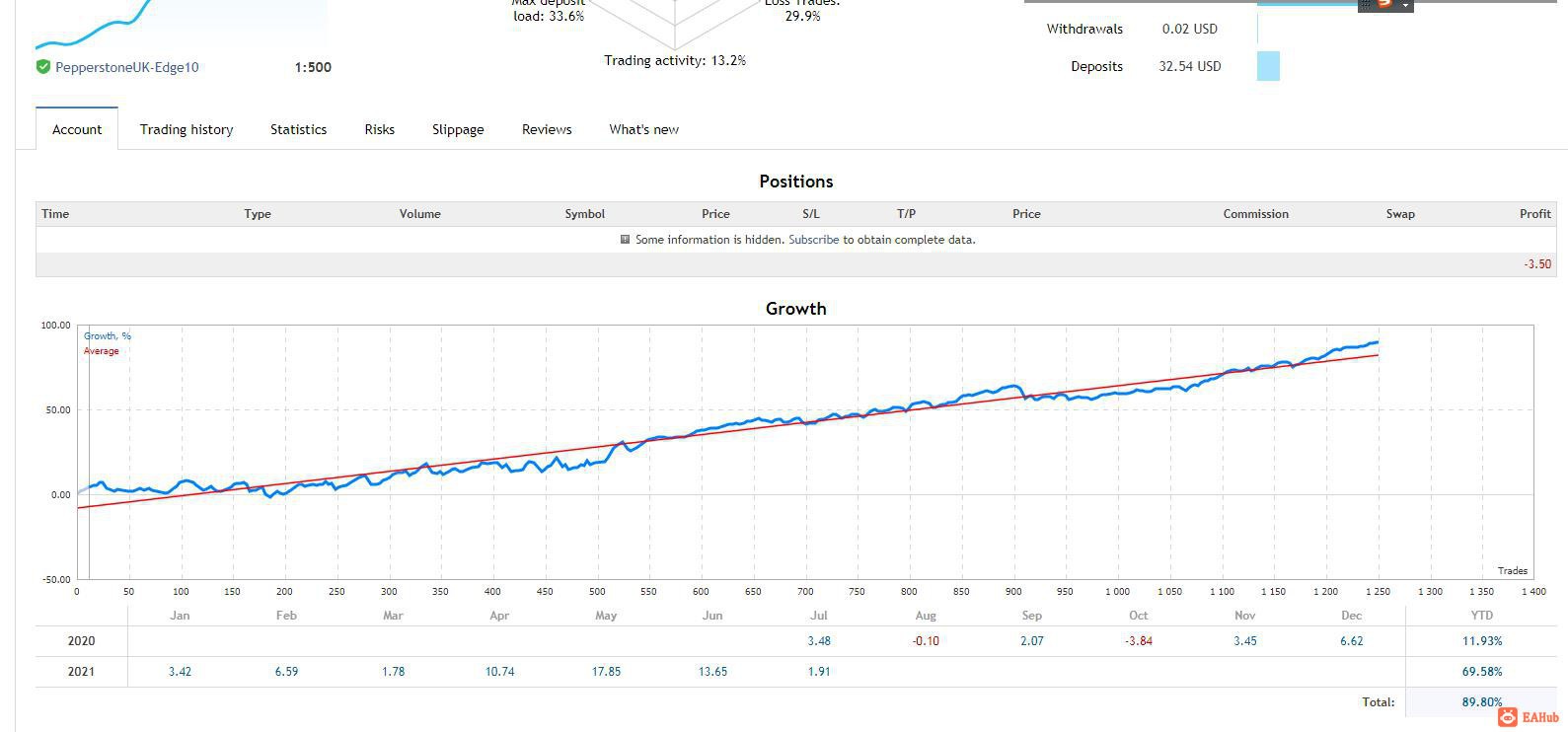Switch to the Trading history tab
1568x732 pixels.
(187, 129)
